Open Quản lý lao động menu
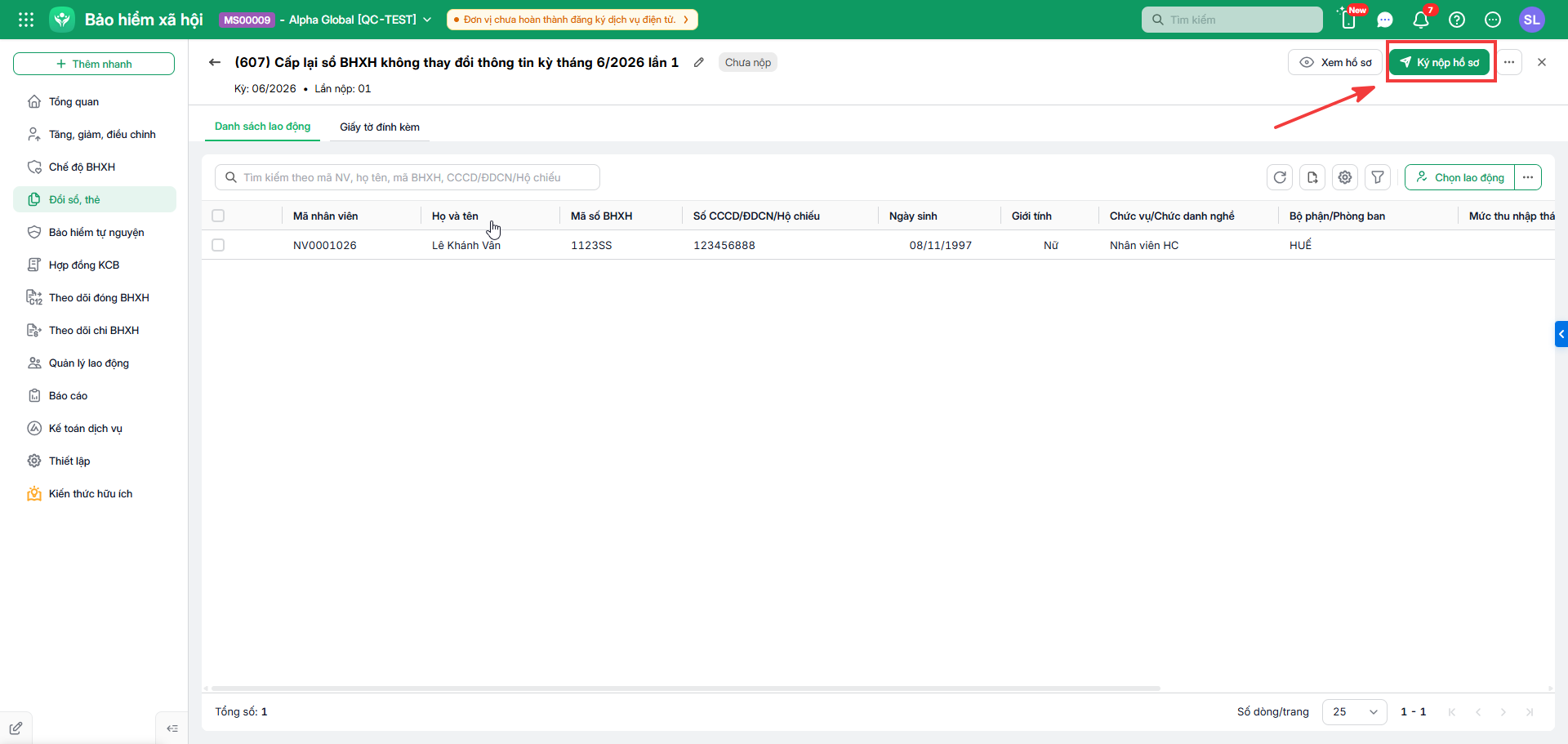The width and height of the screenshot is (1568, 744). click(95, 363)
